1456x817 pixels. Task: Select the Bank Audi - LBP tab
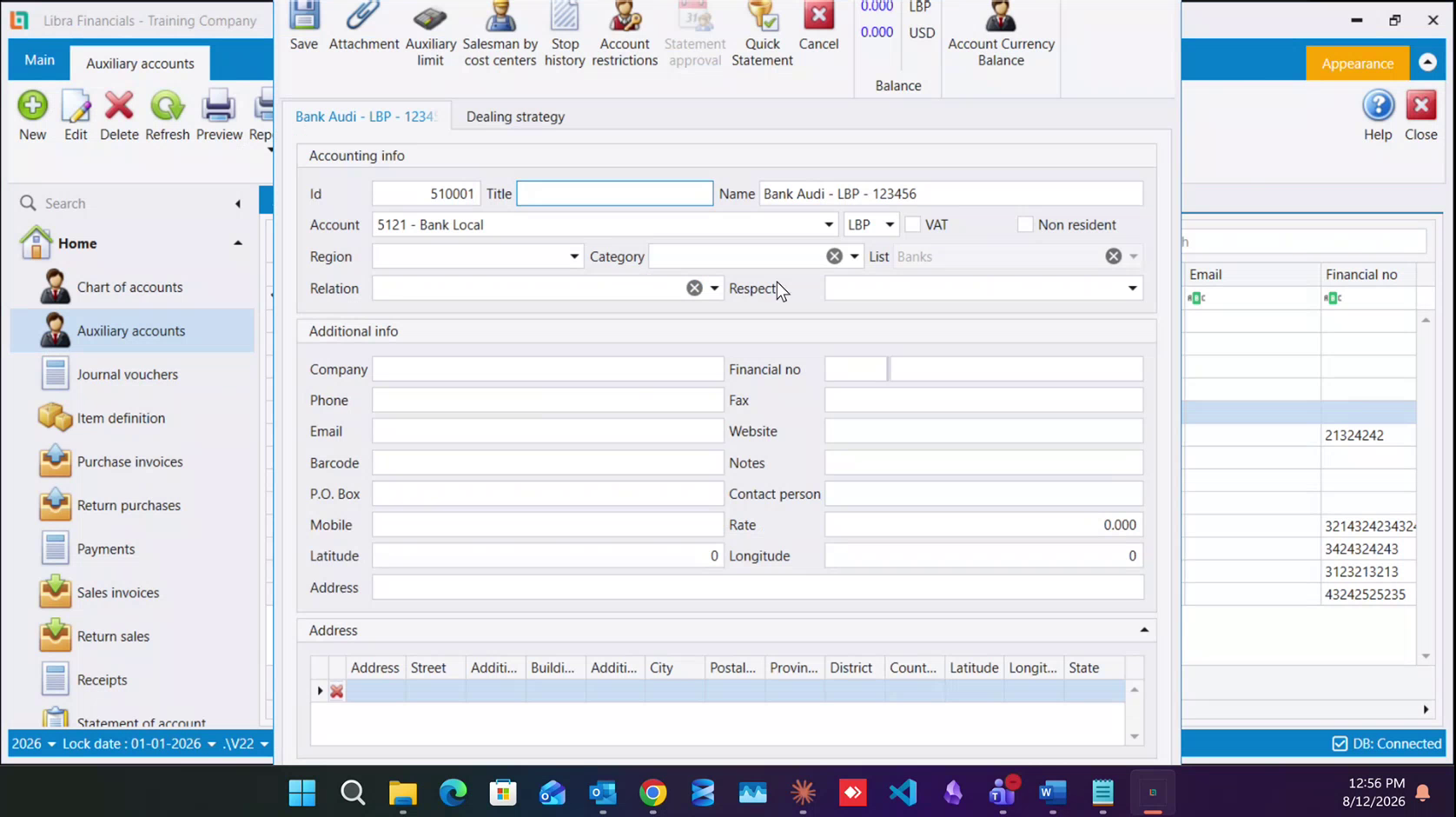[366, 116]
